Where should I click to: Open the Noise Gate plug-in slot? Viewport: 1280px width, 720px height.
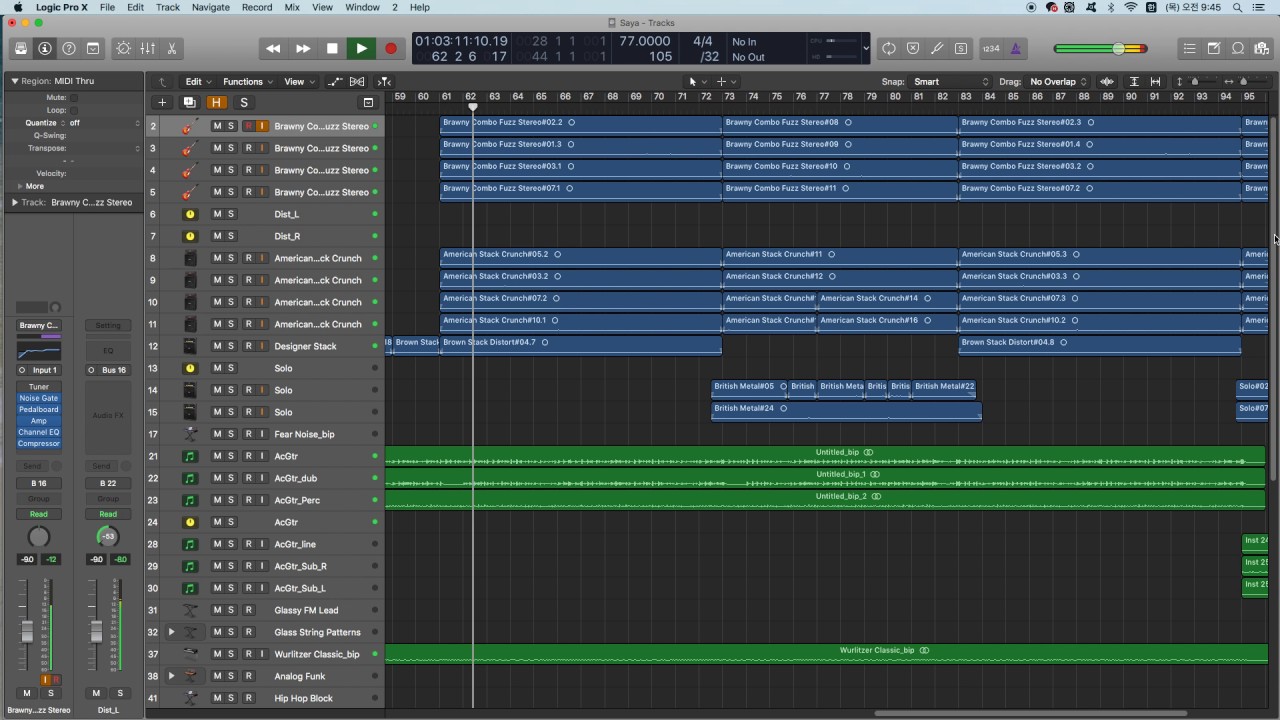coord(39,398)
